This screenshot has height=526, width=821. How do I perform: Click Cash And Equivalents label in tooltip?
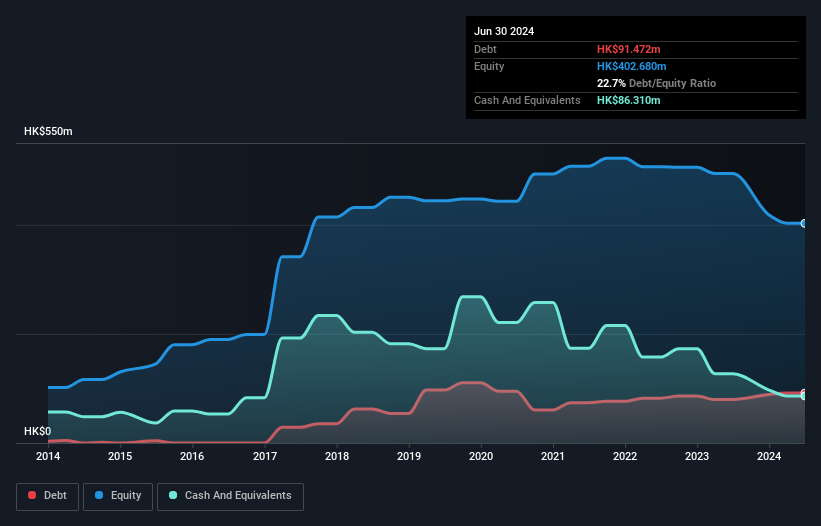pos(527,100)
